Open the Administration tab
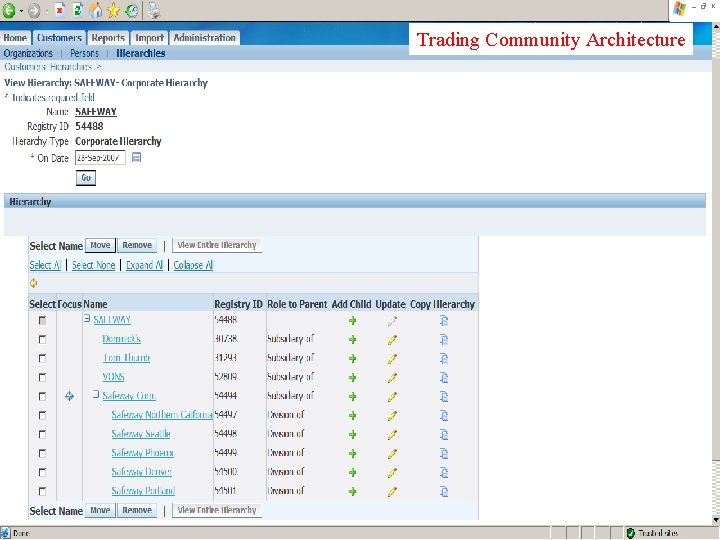This screenshot has height=540, width=720. click(x=204, y=38)
